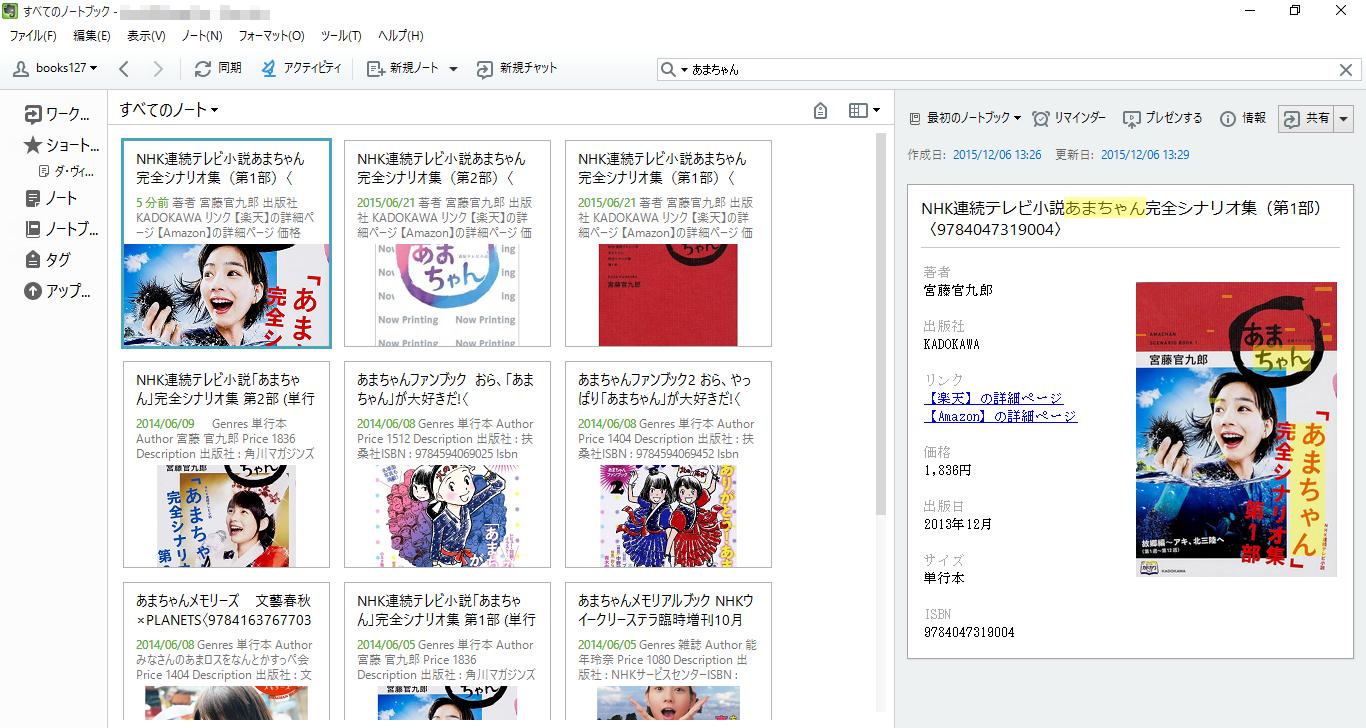1366x728 pixels.
Task: Click 単行本 under the サイズ label
Action: [x=944, y=578]
